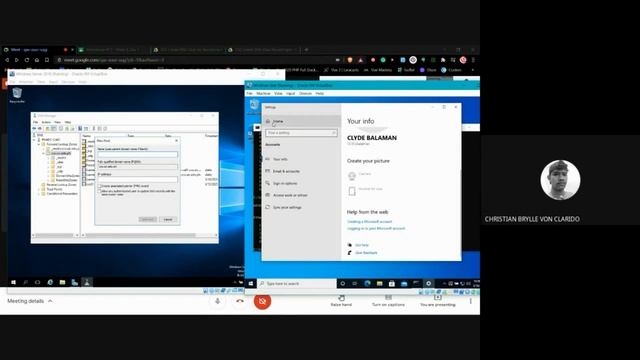
Task: Click Cancel in New Host dialog
Action: click(168, 220)
